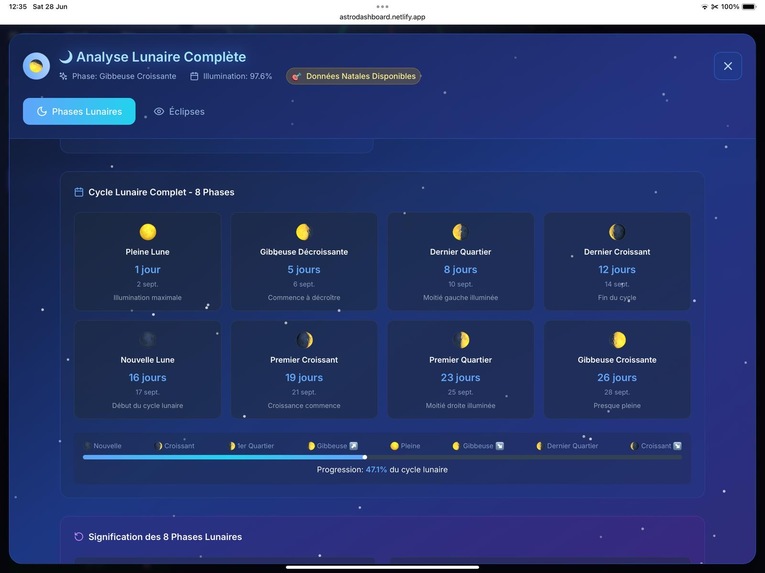
Task: Click the Premier Croissant moon icon
Action: click(304, 340)
